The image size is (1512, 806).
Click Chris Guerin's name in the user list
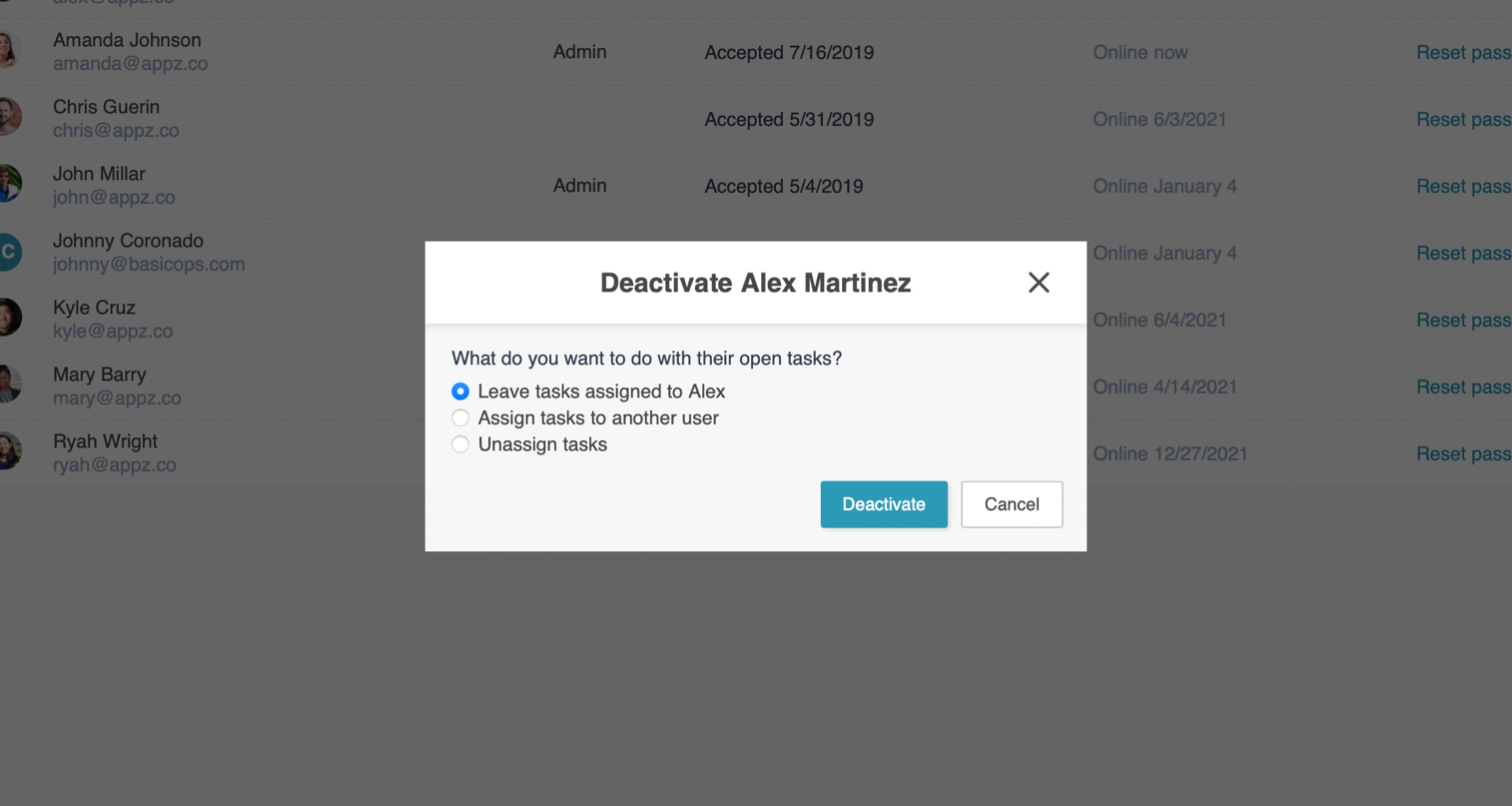[x=106, y=107]
